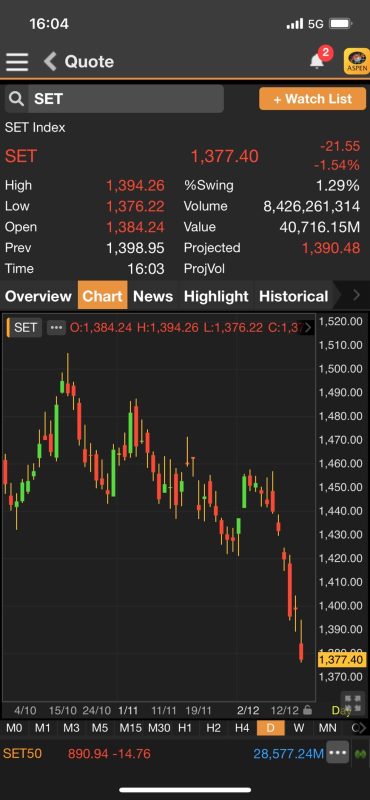Select the W weekly timeframe
Viewport: 370px width, 800px height.
pyautogui.click(x=299, y=728)
